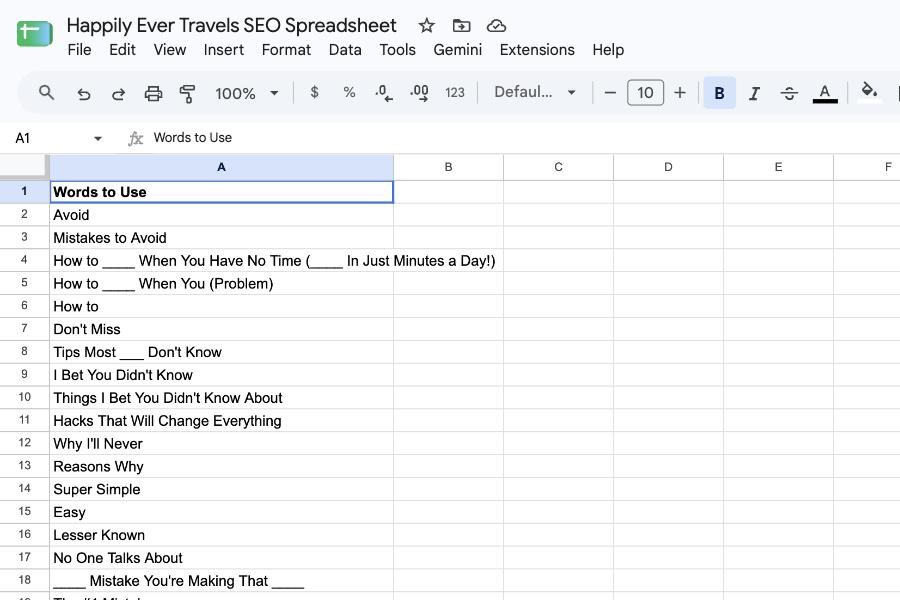
Task: Open the fill color picker
Action: point(869,92)
